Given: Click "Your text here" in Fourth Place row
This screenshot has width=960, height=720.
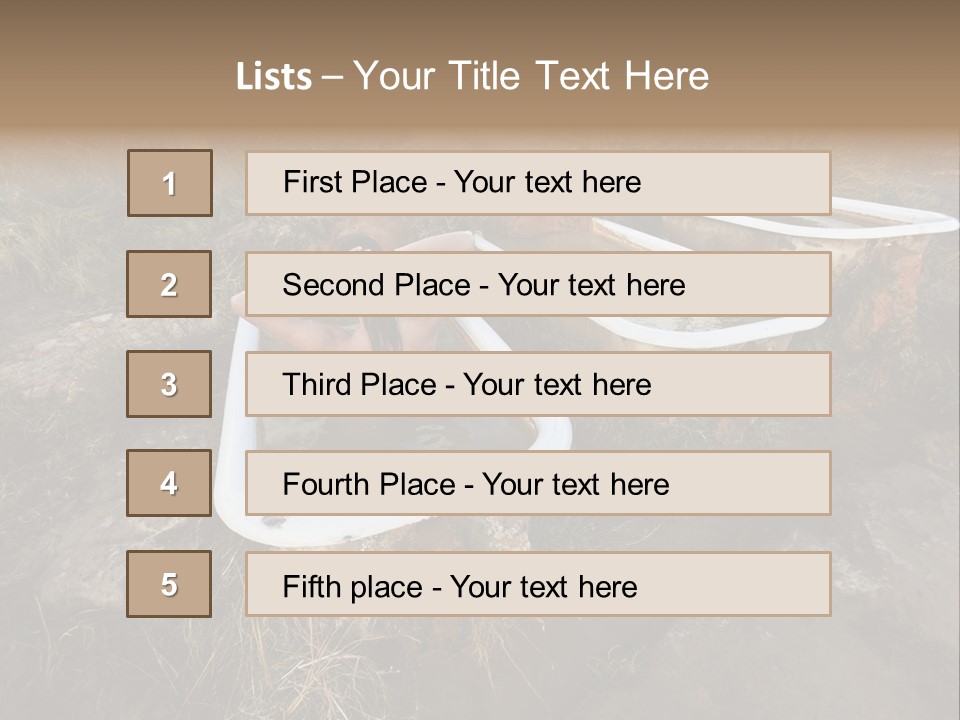Looking at the screenshot, I should (x=576, y=485).
